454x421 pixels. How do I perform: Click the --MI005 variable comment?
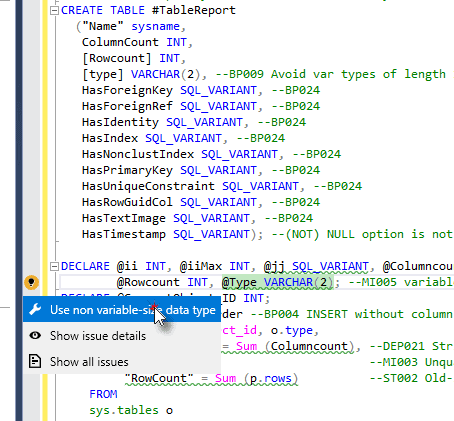[x=401, y=283]
